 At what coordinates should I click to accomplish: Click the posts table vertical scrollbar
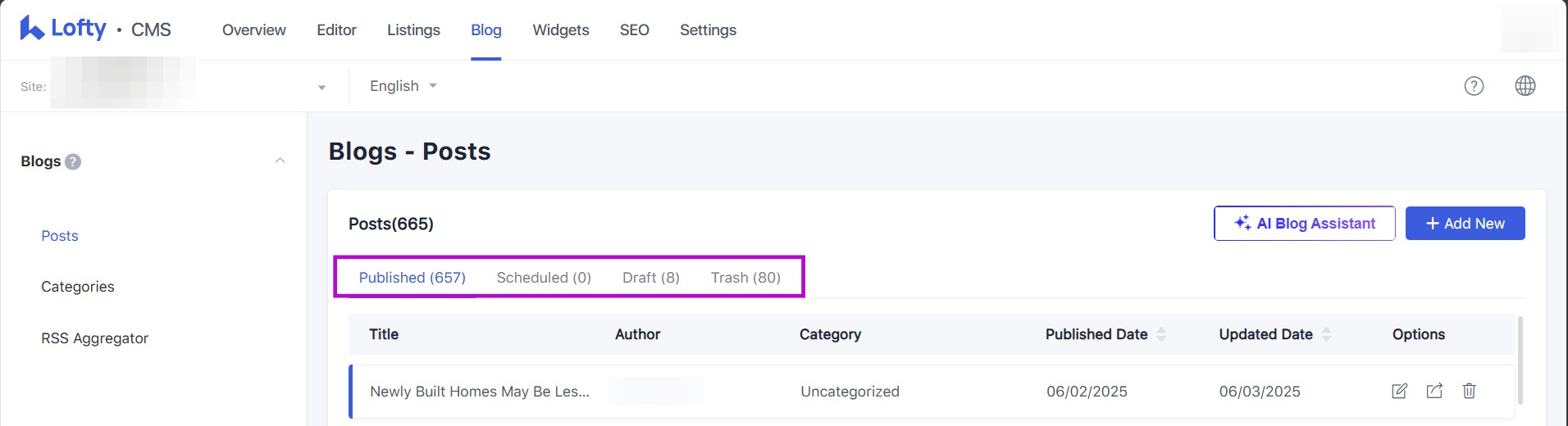pyautogui.click(x=1520, y=360)
